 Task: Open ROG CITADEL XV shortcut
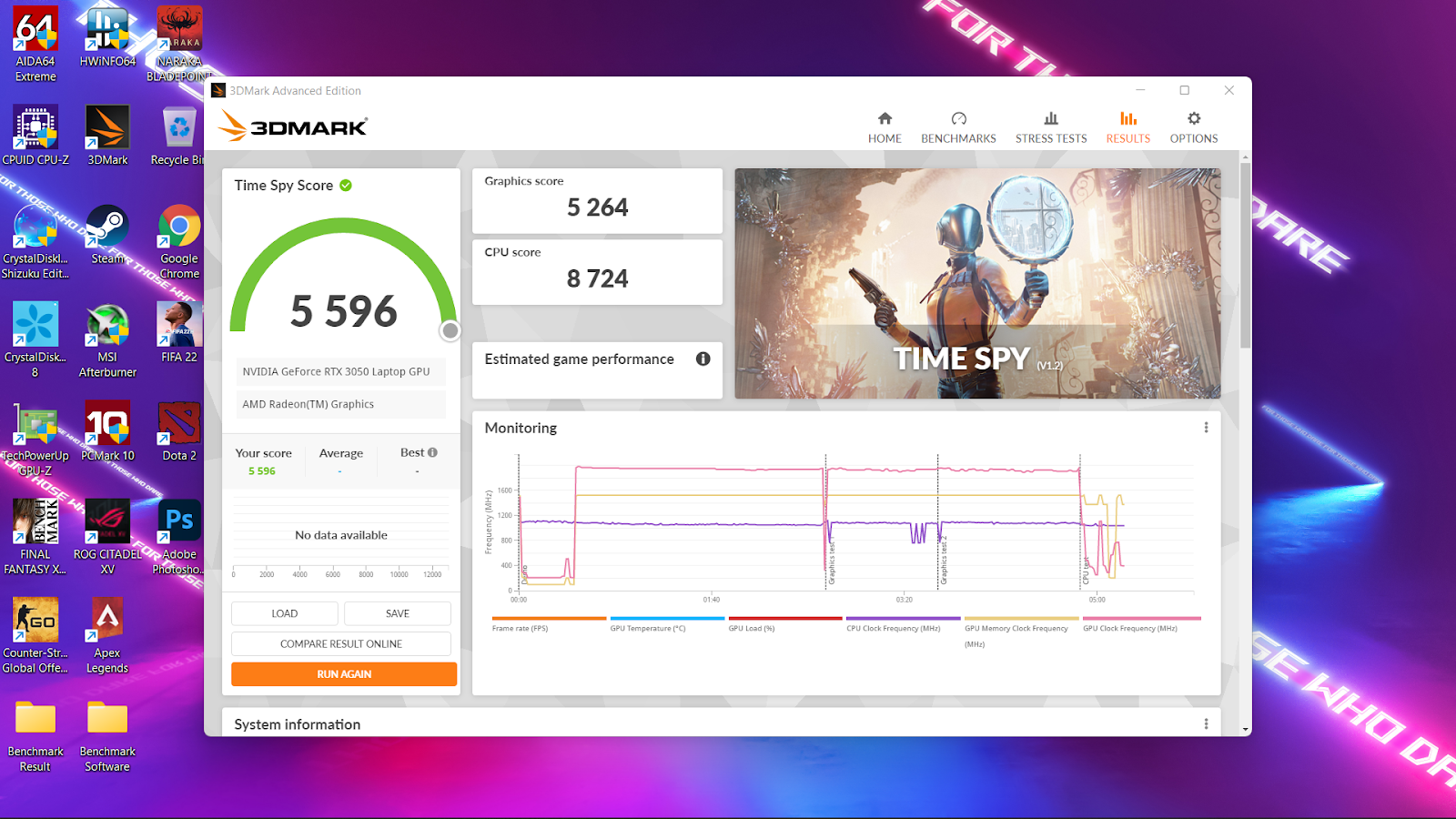click(x=107, y=537)
